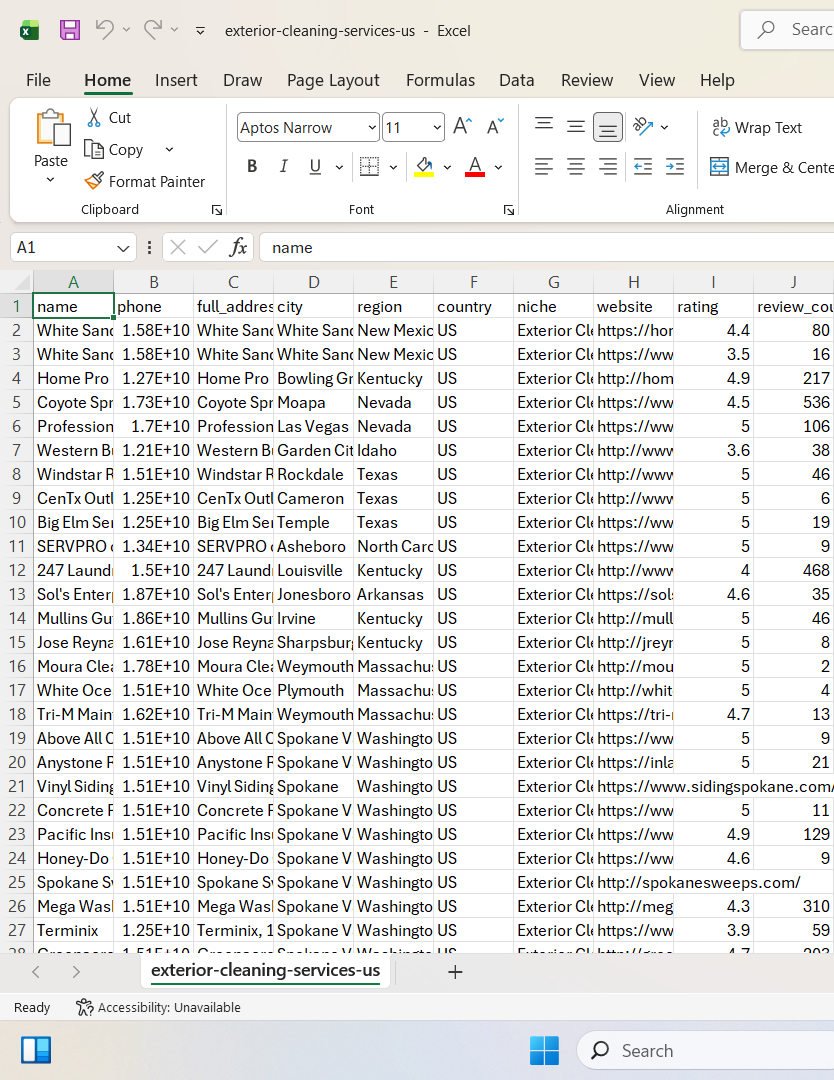Open the font name combo box

[308, 127]
